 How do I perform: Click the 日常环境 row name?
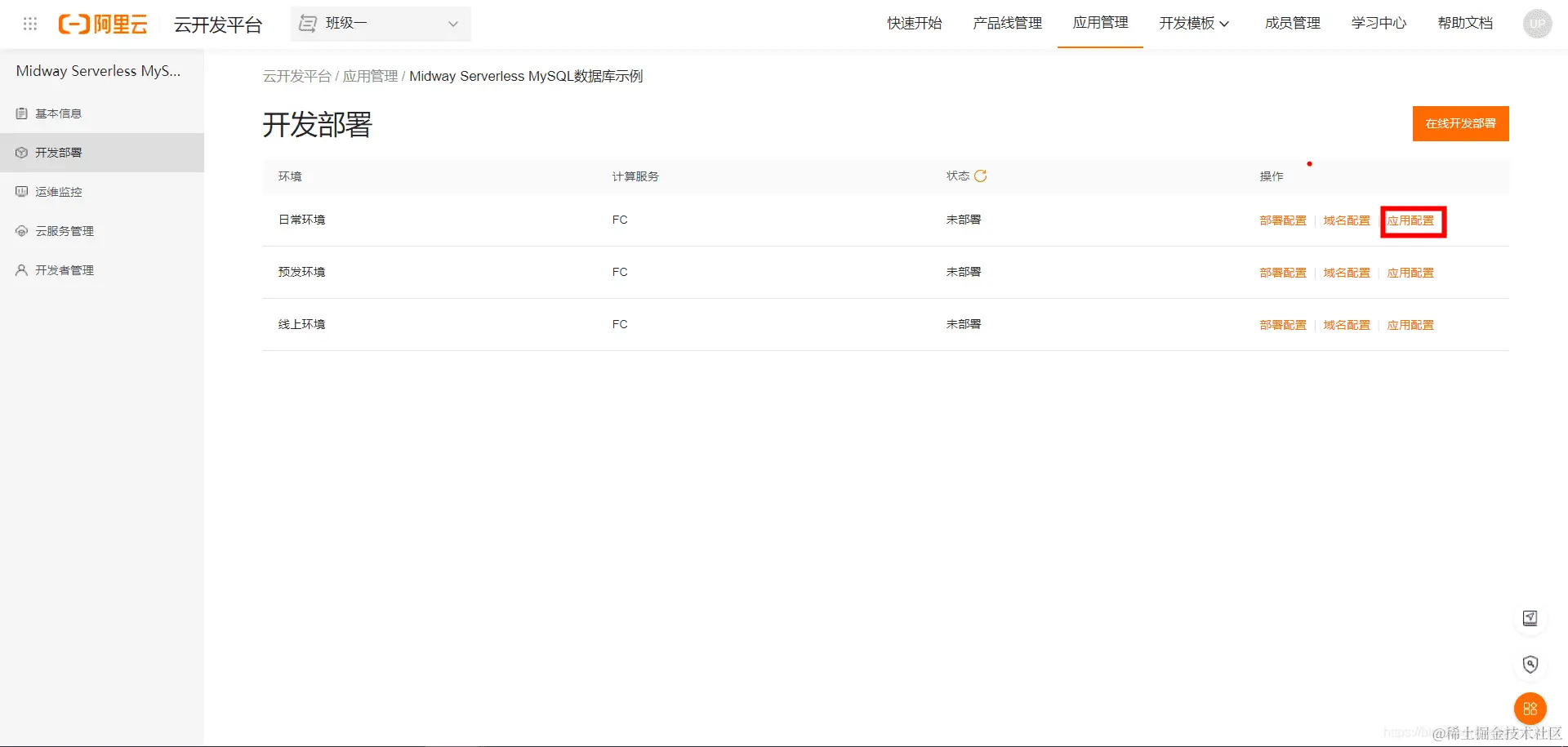(301, 220)
